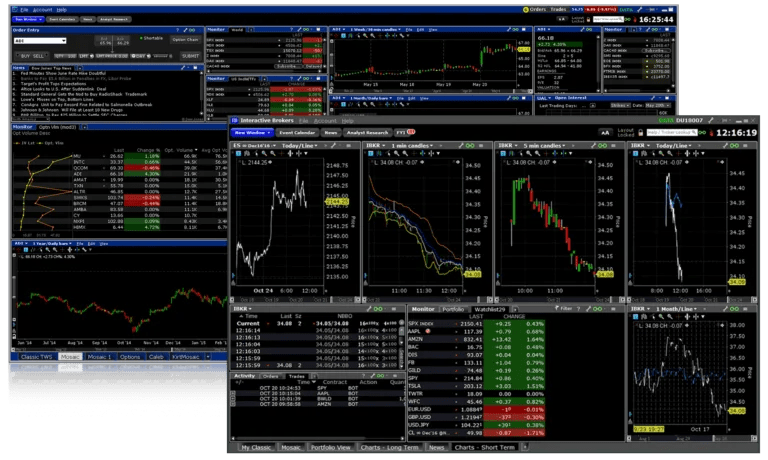Click the blue chart info icon on ES chart
Viewport: 768px width, 460px height.
(x=239, y=153)
